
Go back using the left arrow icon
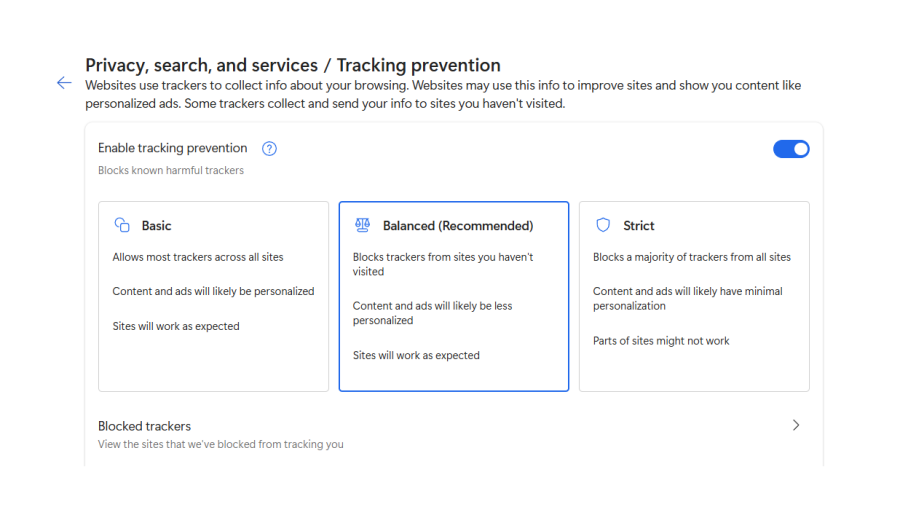[x=64, y=83]
